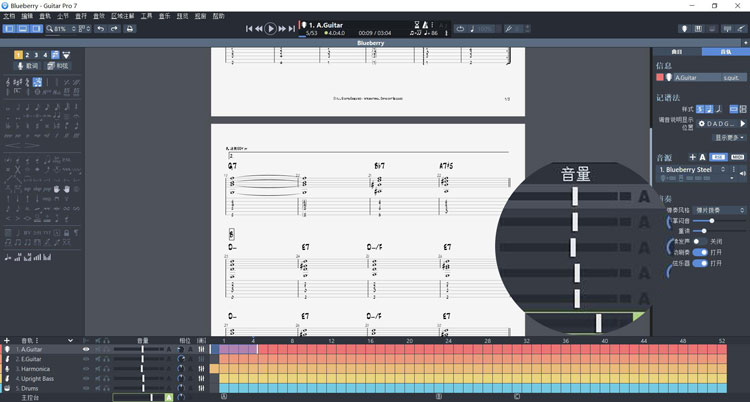Click the Upright Bass volume slider

[x=143, y=379]
